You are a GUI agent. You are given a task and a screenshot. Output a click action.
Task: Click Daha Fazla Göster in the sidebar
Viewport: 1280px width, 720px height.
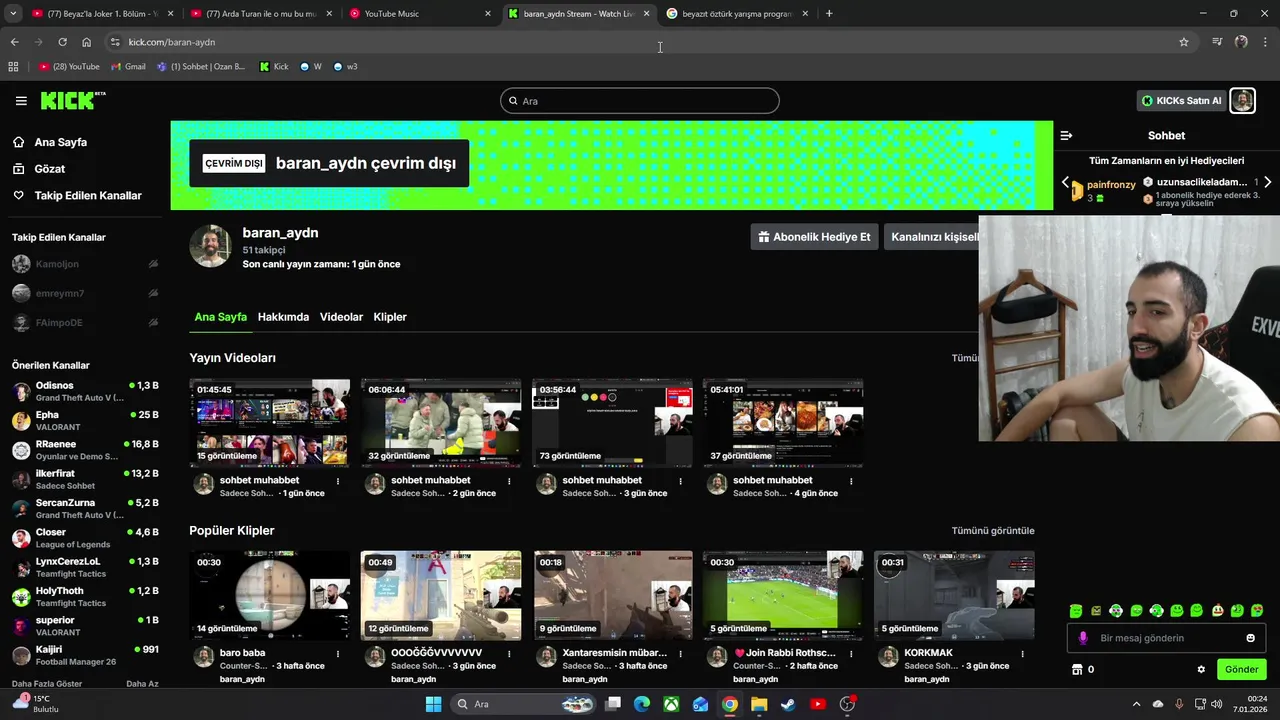[47, 684]
